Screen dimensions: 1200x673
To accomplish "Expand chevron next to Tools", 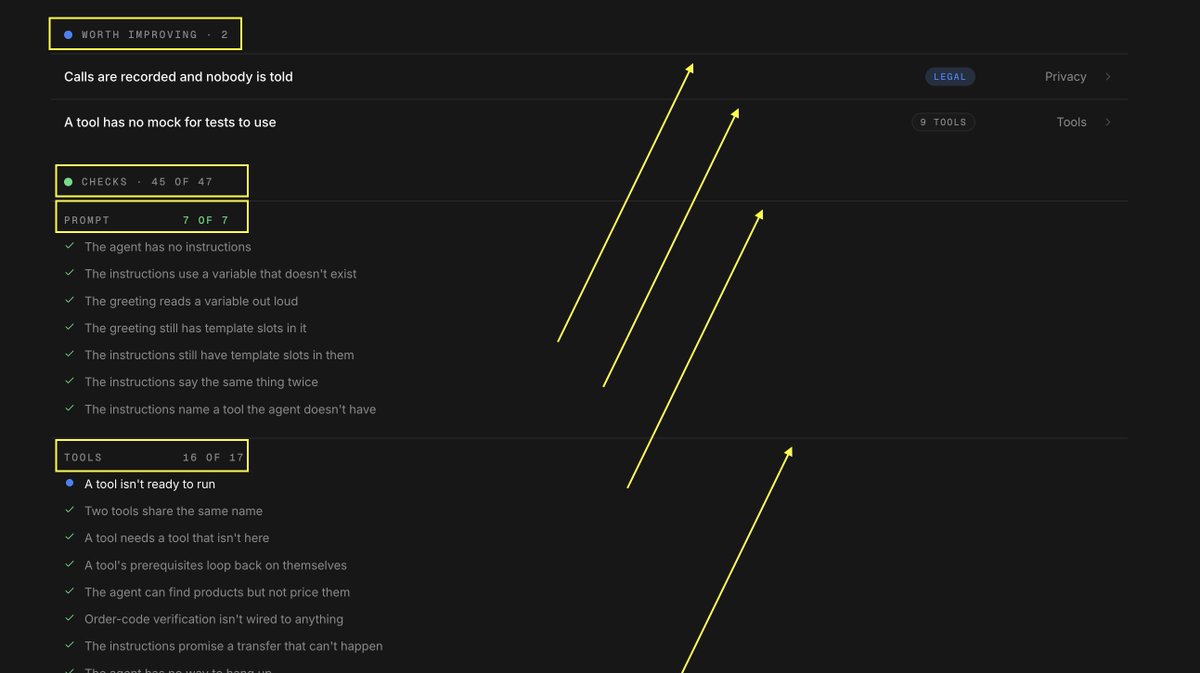I will click(1108, 122).
